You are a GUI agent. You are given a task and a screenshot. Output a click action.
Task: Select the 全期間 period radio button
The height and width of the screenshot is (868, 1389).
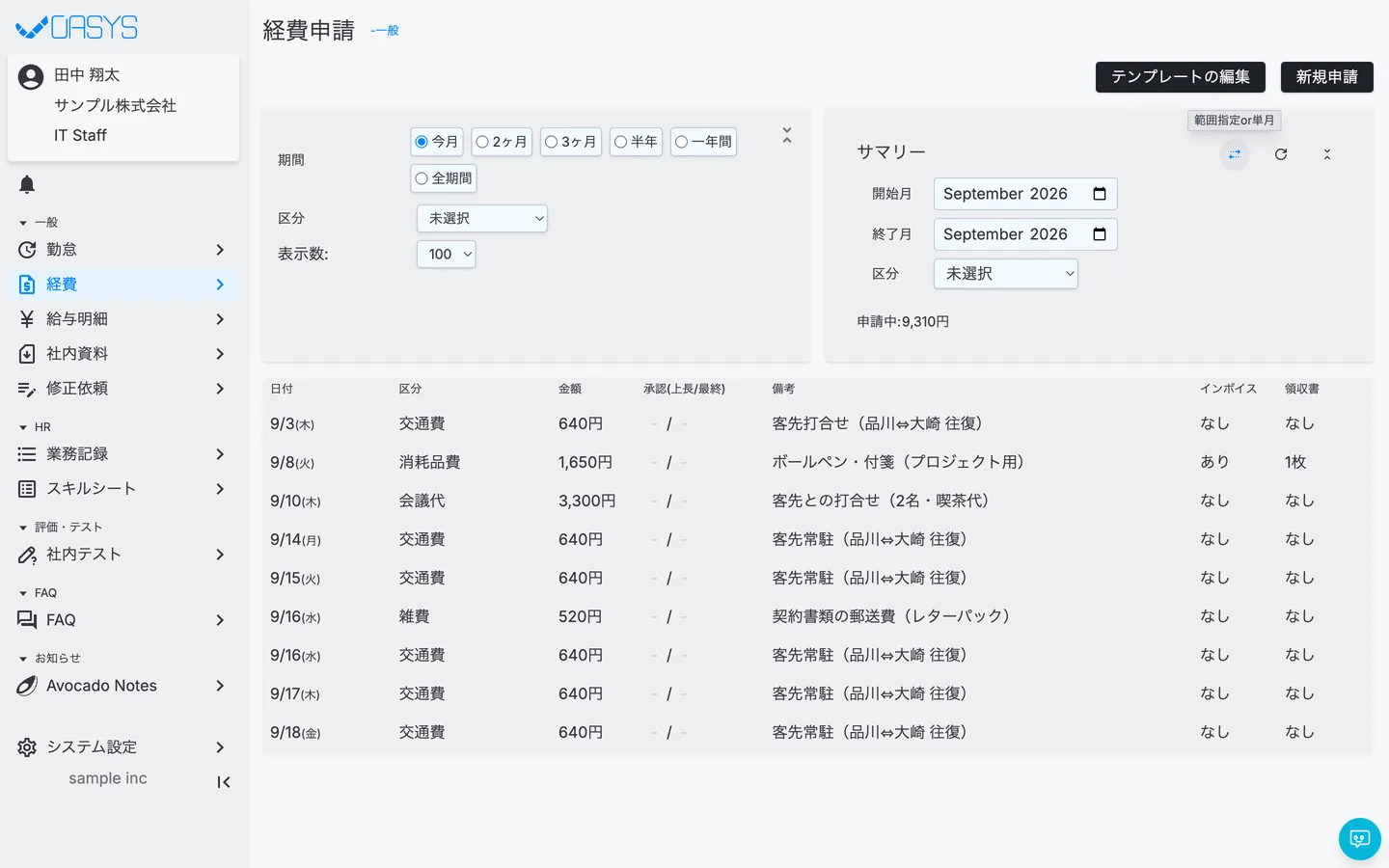click(422, 178)
